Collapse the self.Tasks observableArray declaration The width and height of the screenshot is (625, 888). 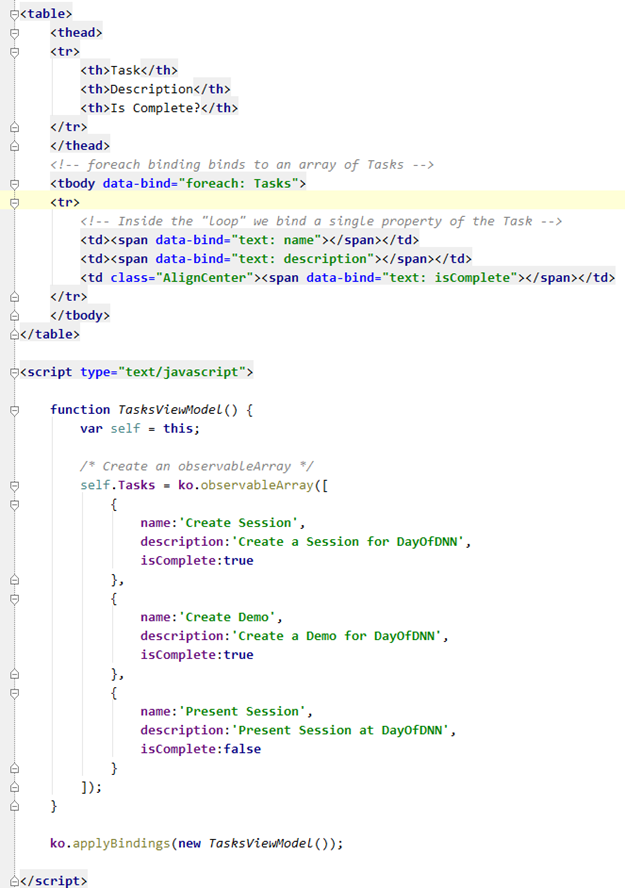click(x=15, y=485)
